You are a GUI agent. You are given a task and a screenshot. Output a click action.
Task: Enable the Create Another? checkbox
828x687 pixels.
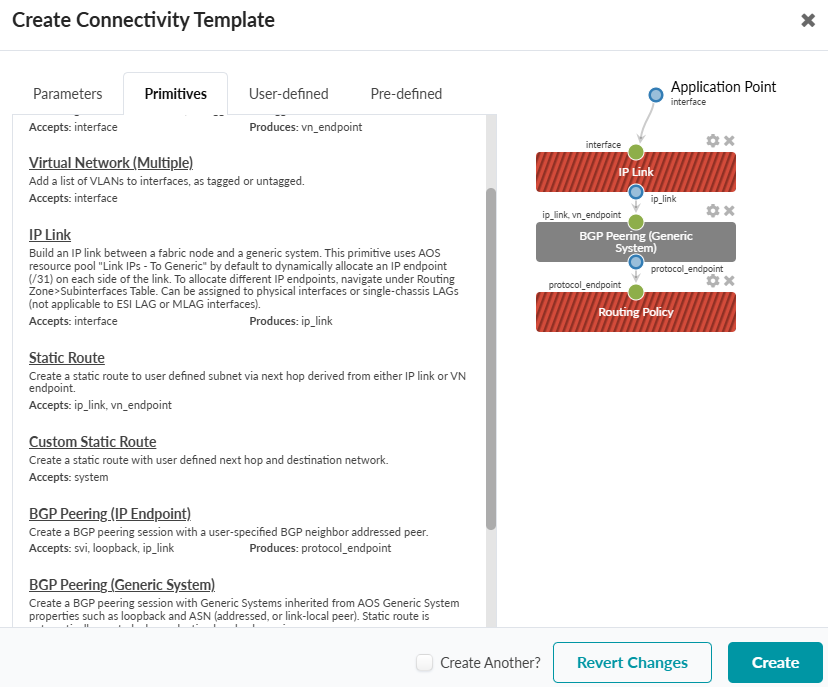click(425, 662)
